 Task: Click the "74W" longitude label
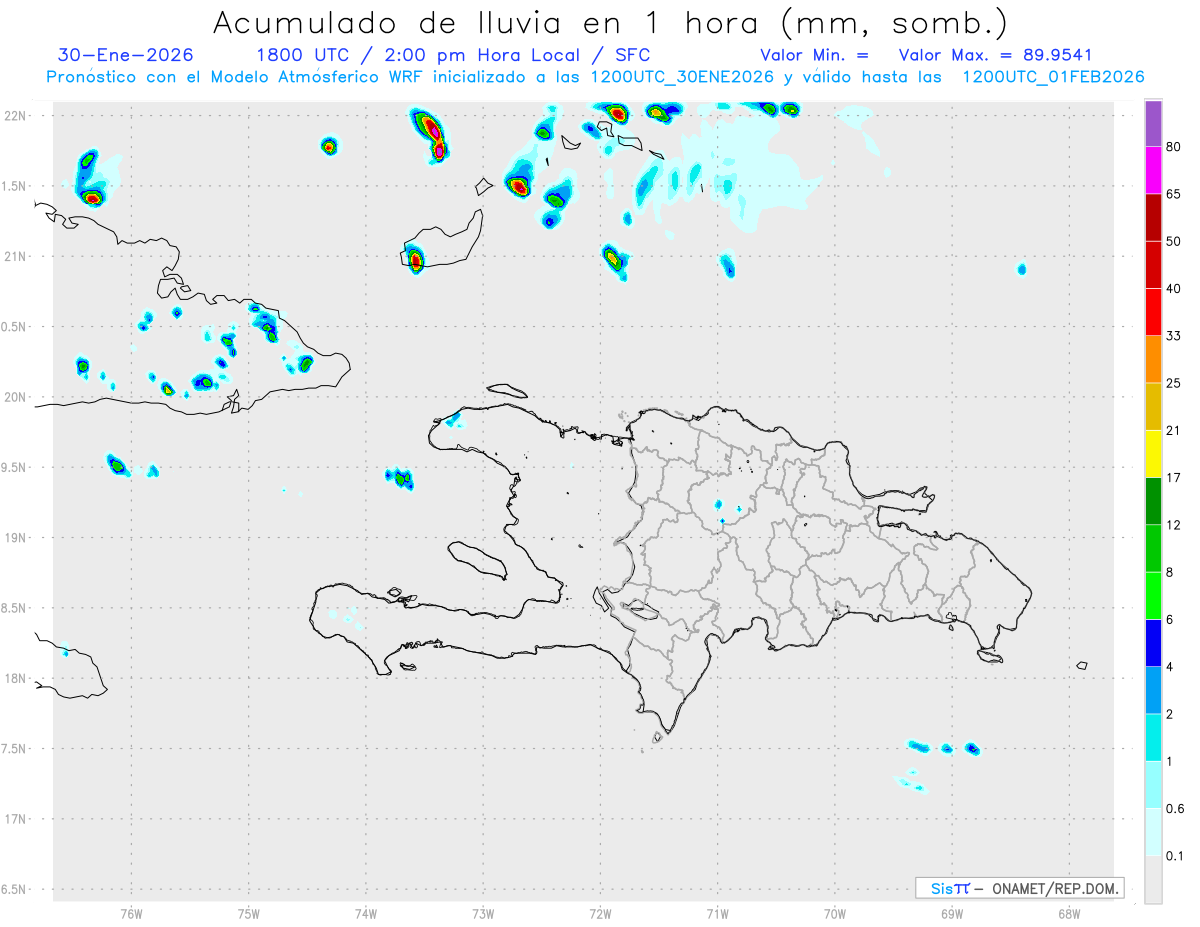click(366, 914)
